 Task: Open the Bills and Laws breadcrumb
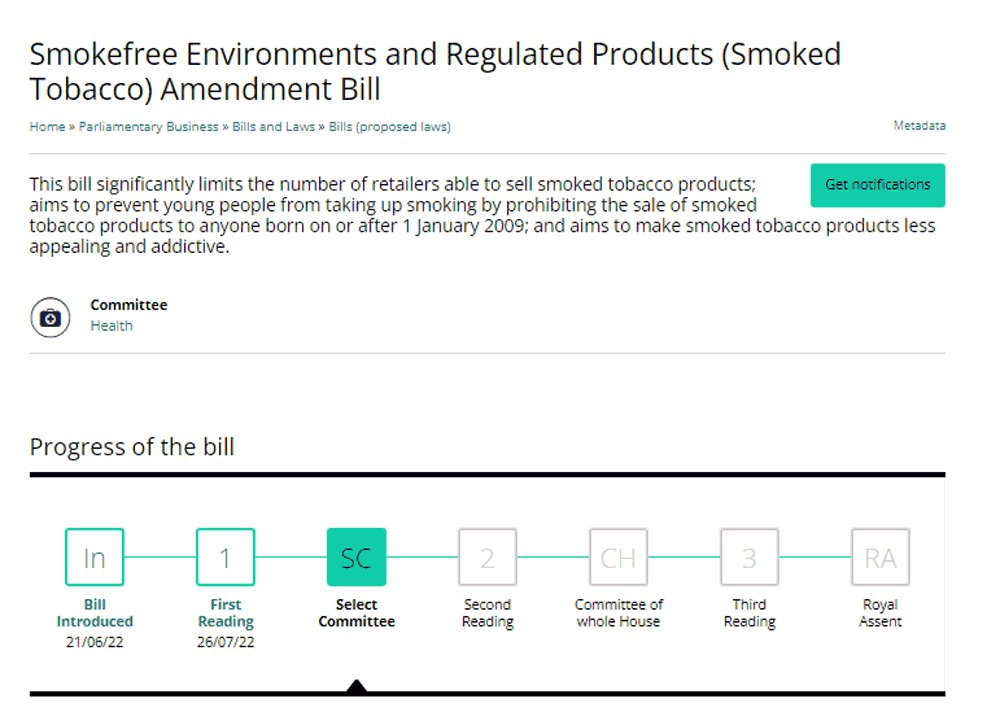coord(274,126)
